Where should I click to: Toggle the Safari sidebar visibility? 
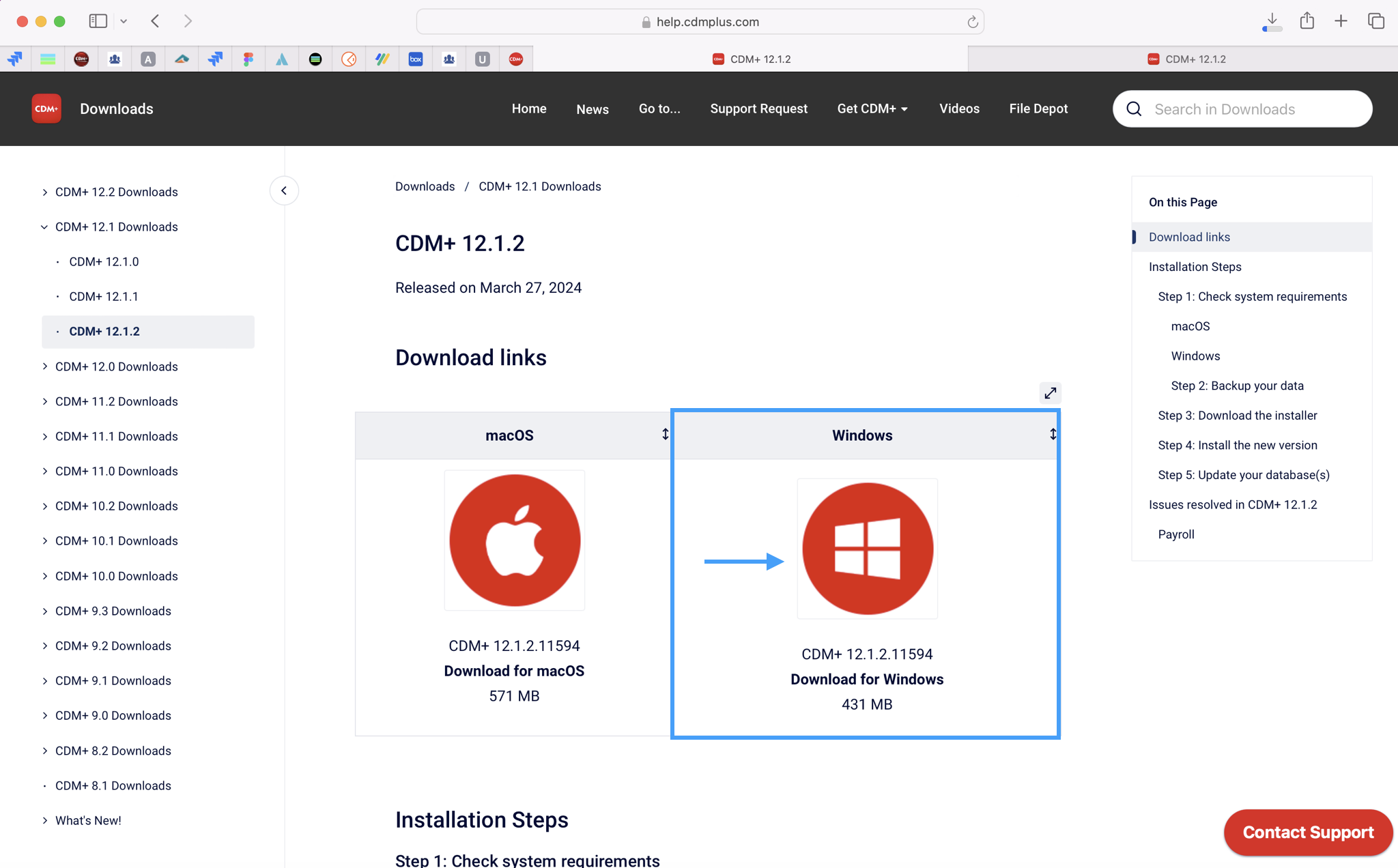[98, 20]
